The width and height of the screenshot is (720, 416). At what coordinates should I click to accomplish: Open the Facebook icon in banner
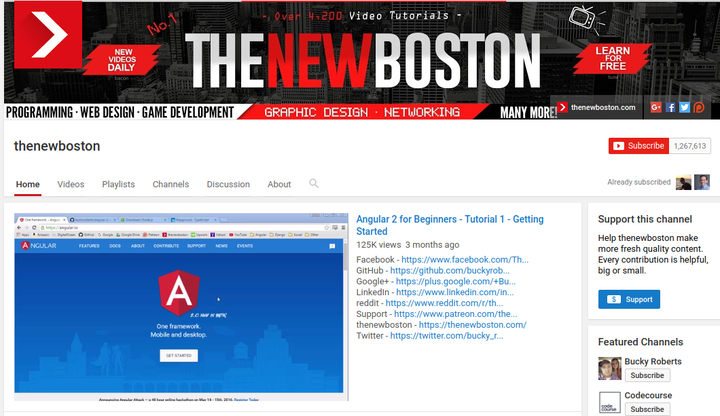[670, 107]
